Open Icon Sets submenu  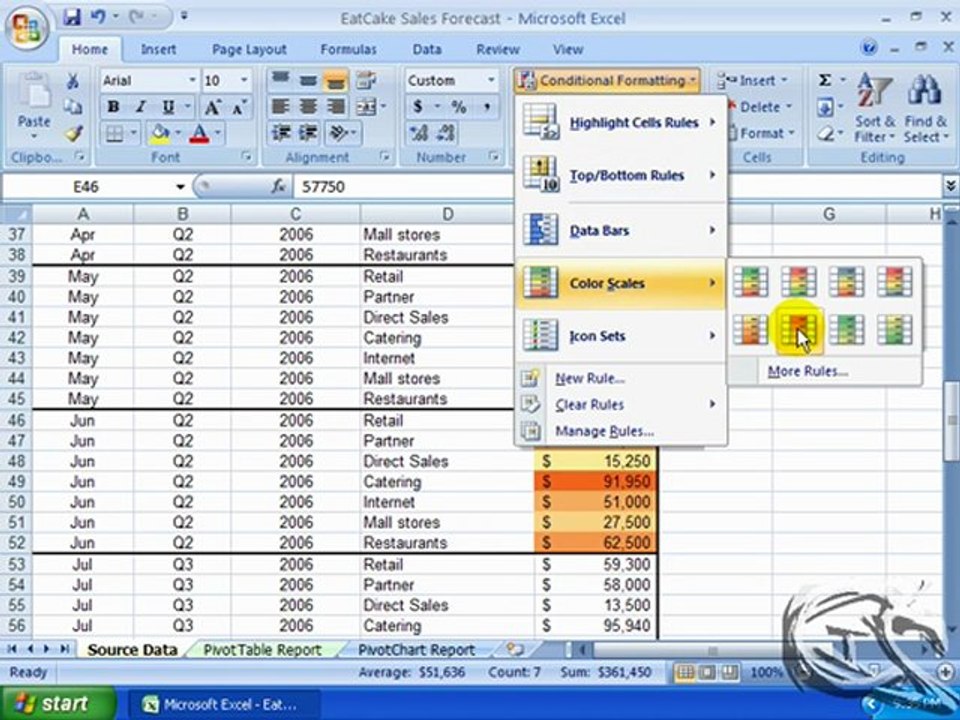(x=621, y=336)
